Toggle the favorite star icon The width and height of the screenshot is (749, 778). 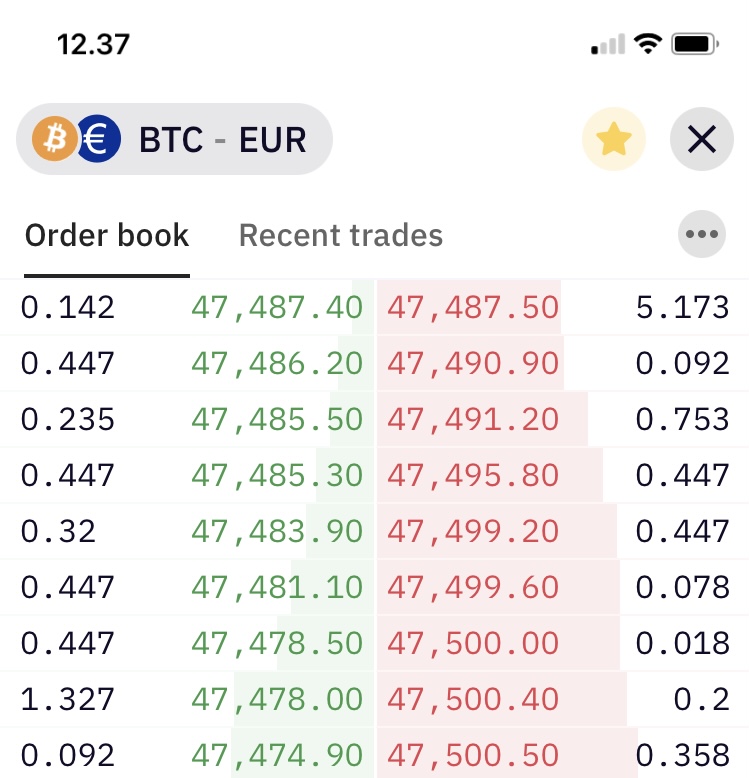[x=614, y=139]
